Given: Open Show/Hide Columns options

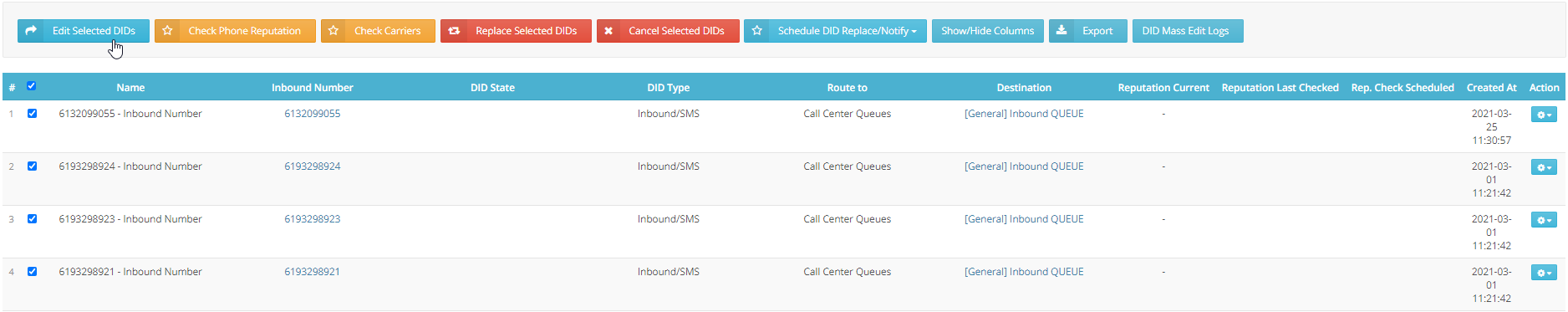Looking at the screenshot, I should (x=987, y=31).
